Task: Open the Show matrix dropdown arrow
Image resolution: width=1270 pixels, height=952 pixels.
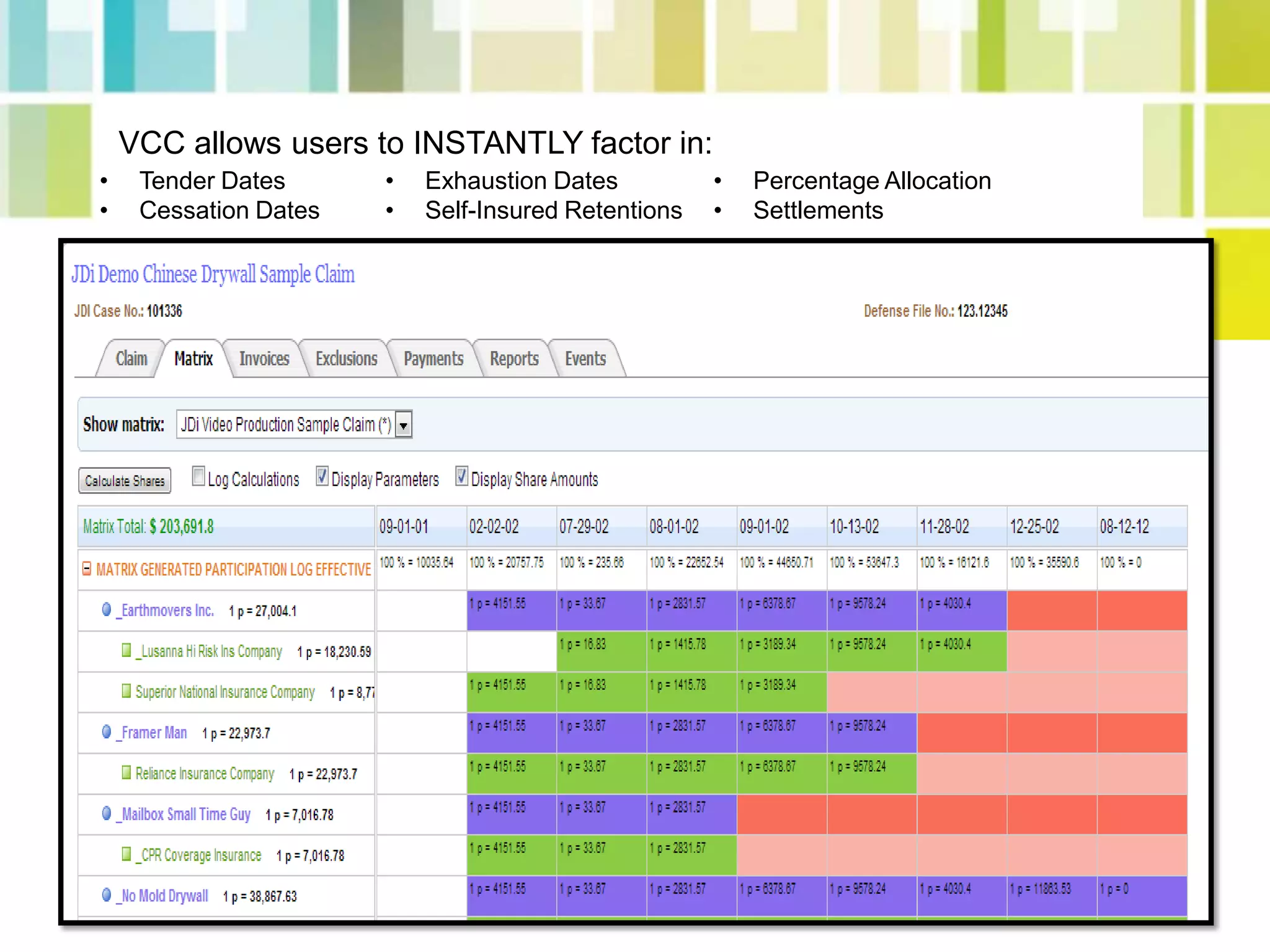Action: [x=404, y=425]
